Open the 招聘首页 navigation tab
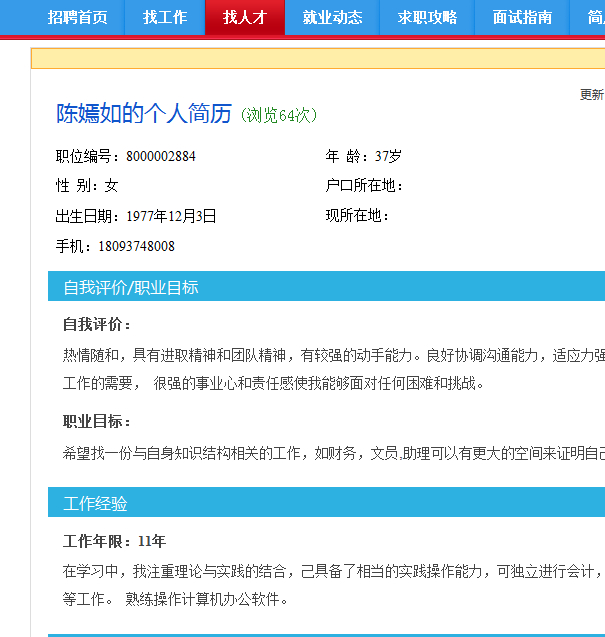This screenshot has height=637, width=605. click(x=77, y=17)
